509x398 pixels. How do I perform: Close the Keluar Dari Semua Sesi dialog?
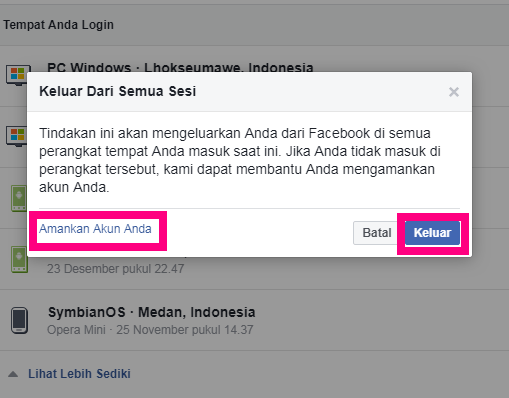tap(454, 92)
